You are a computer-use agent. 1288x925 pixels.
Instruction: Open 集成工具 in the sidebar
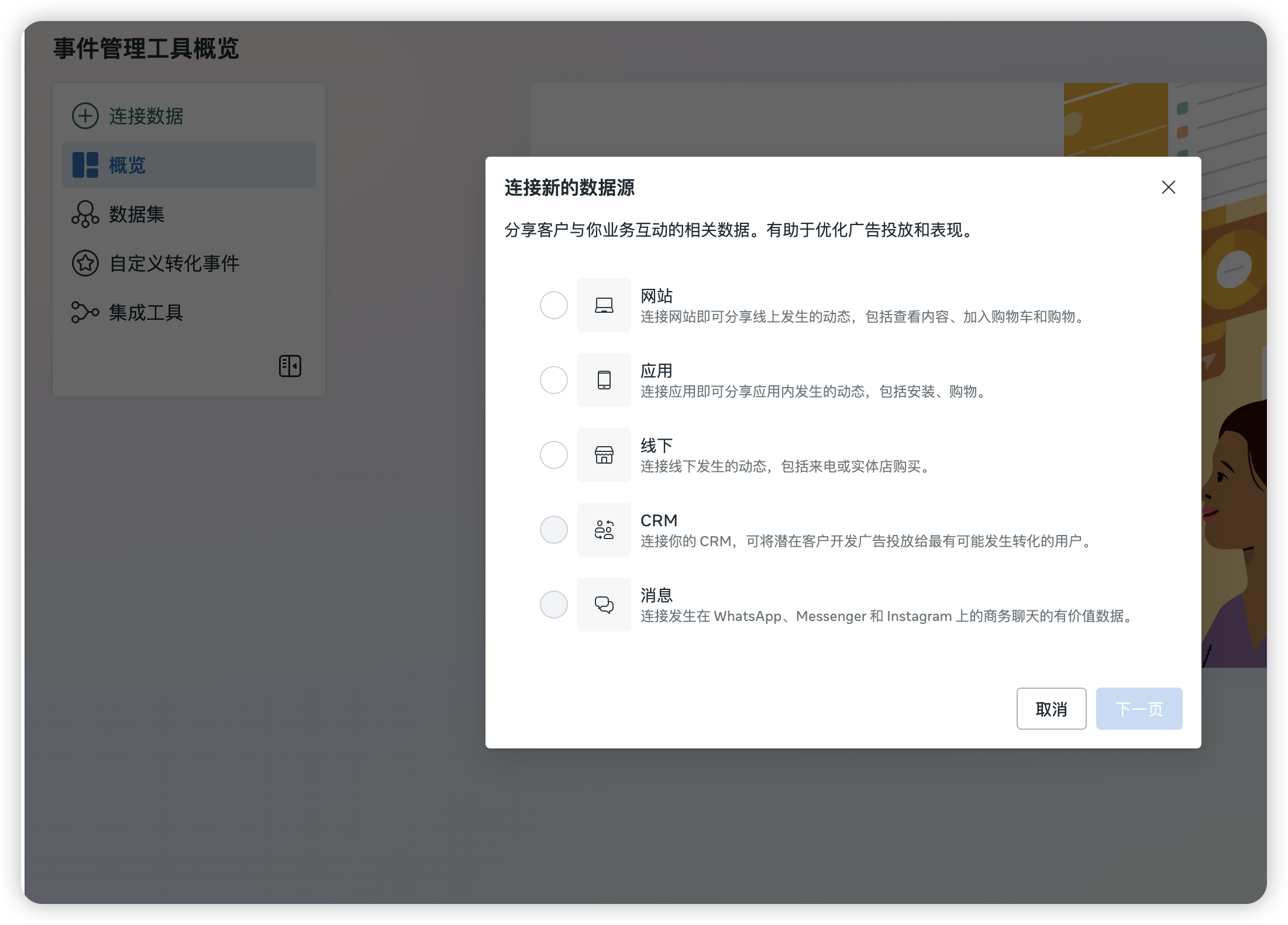188,312
